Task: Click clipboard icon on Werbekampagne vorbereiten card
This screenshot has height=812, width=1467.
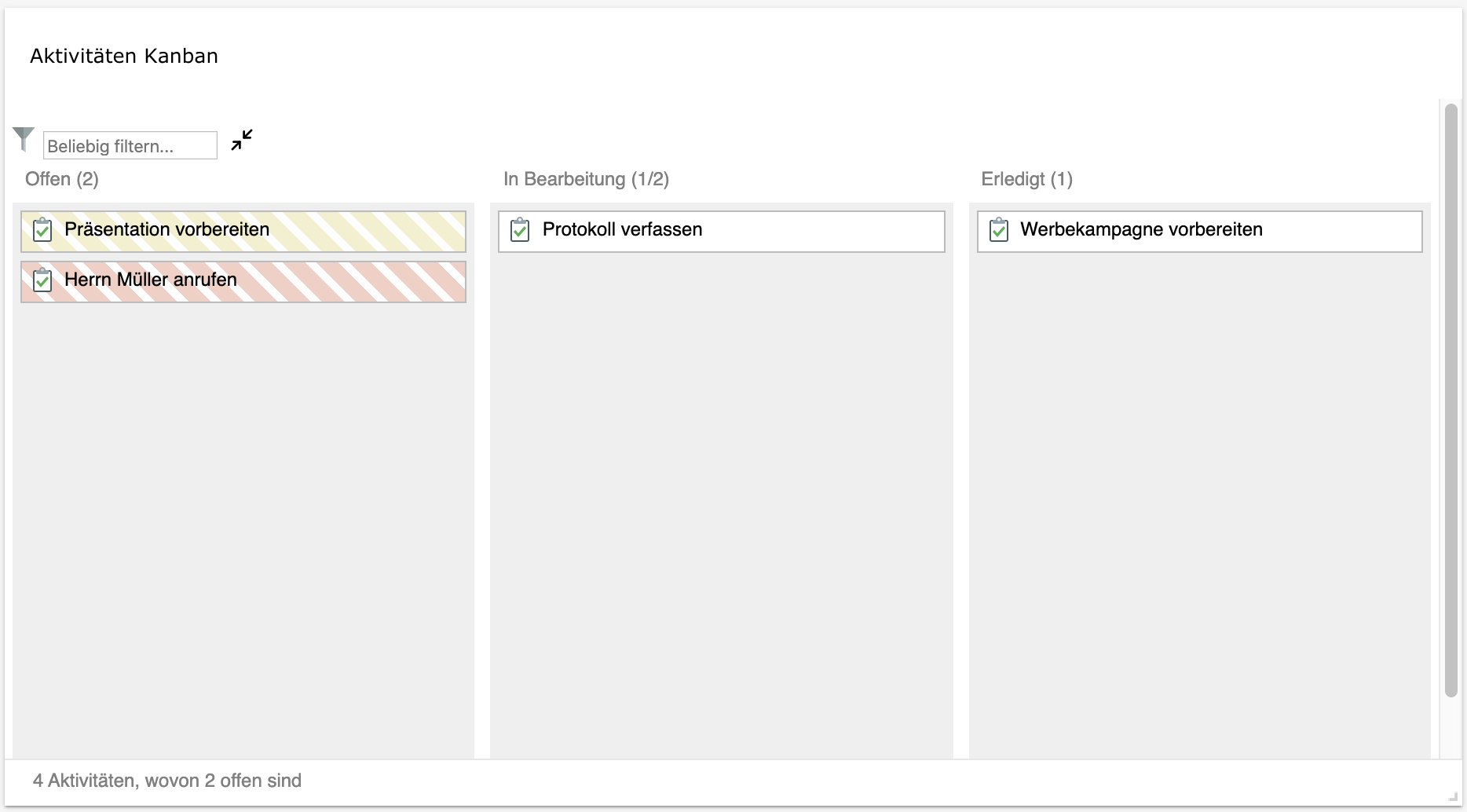Action: pyautogui.click(x=998, y=230)
